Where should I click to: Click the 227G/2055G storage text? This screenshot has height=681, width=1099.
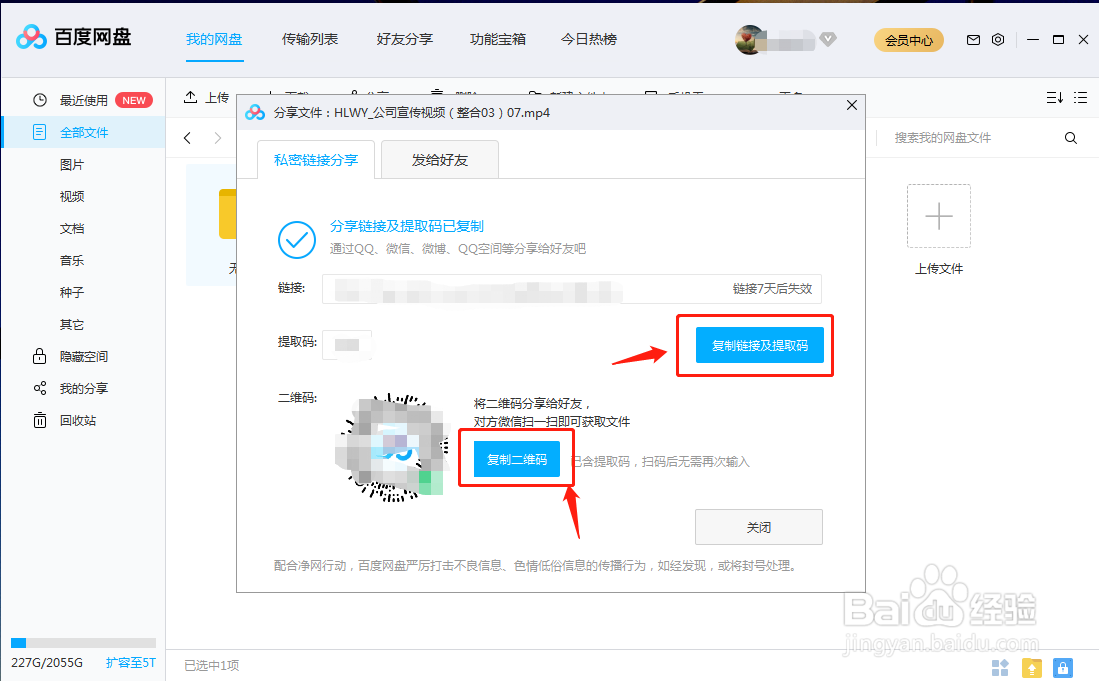click(x=47, y=663)
